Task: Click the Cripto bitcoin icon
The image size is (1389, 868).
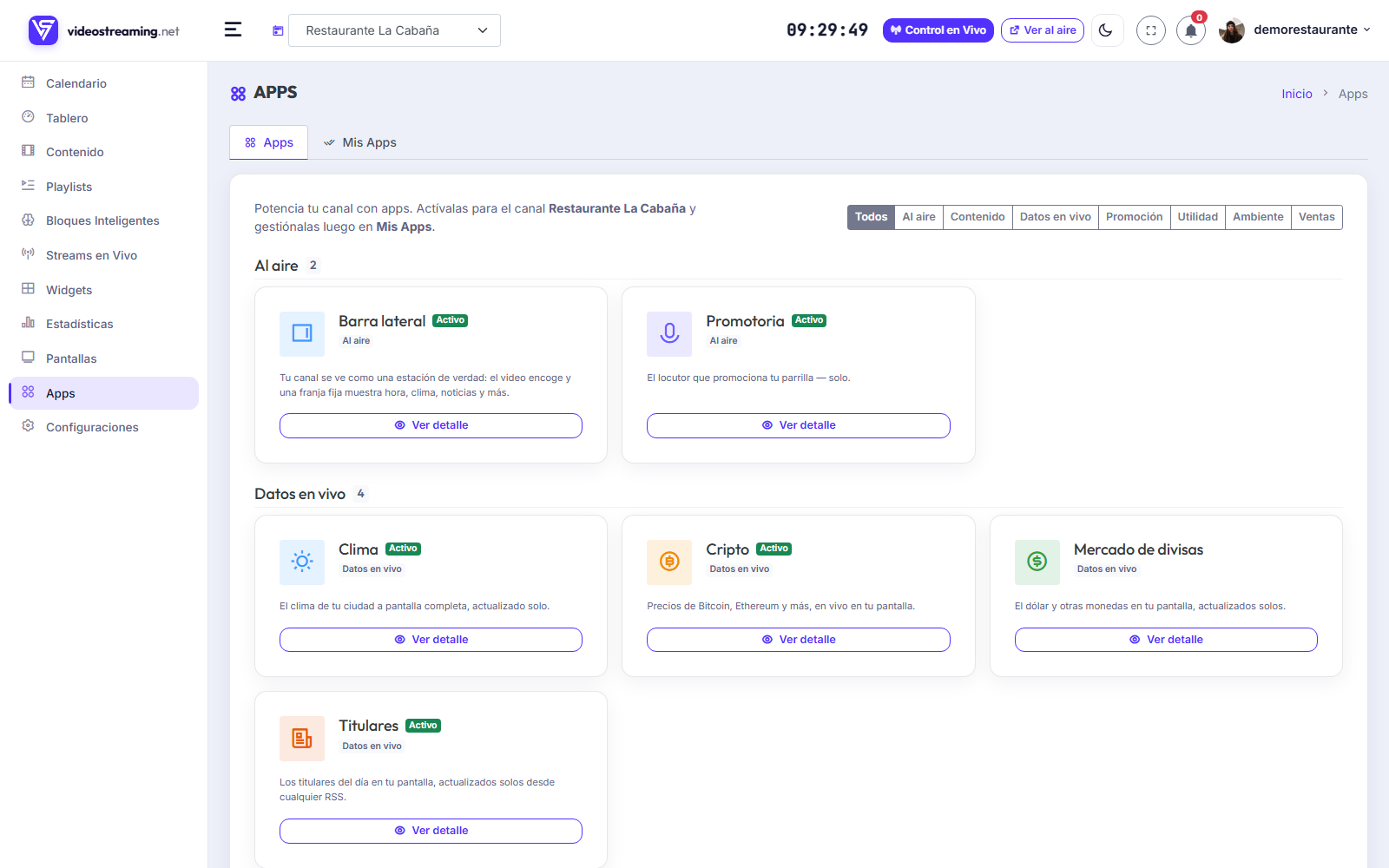Action: (669, 562)
